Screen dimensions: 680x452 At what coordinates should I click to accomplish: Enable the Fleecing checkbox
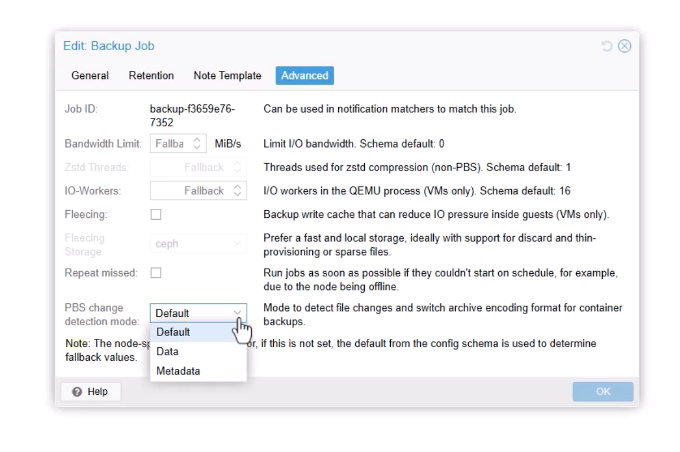point(156,215)
